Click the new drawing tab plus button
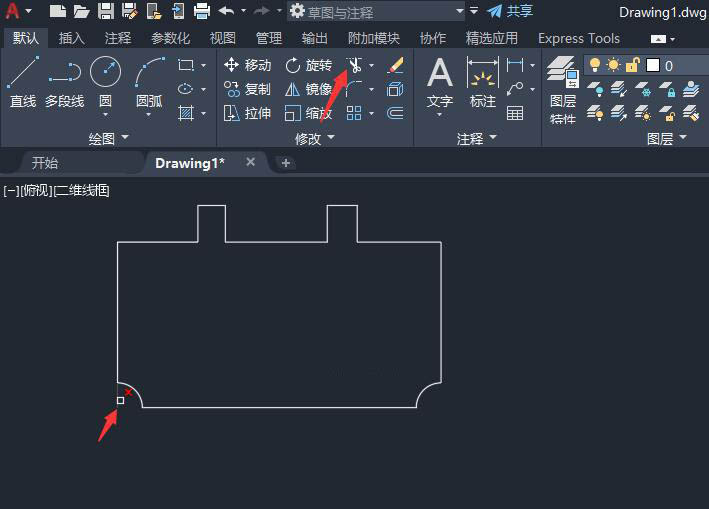This screenshot has width=709, height=509. click(286, 163)
